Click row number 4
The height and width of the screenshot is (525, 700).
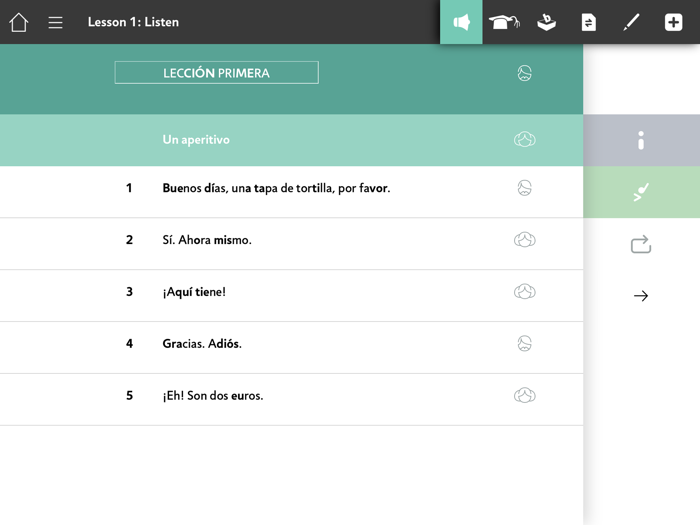129,343
